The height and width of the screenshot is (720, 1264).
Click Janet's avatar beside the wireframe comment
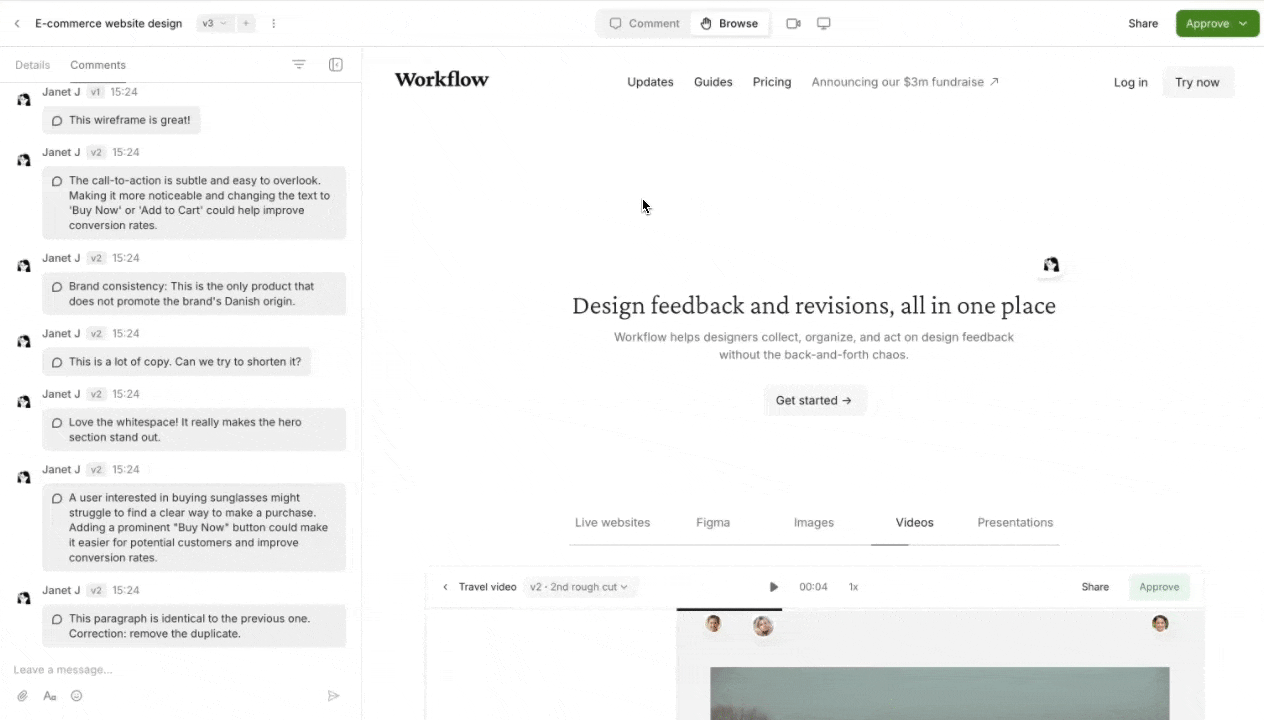(x=24, y=99)
